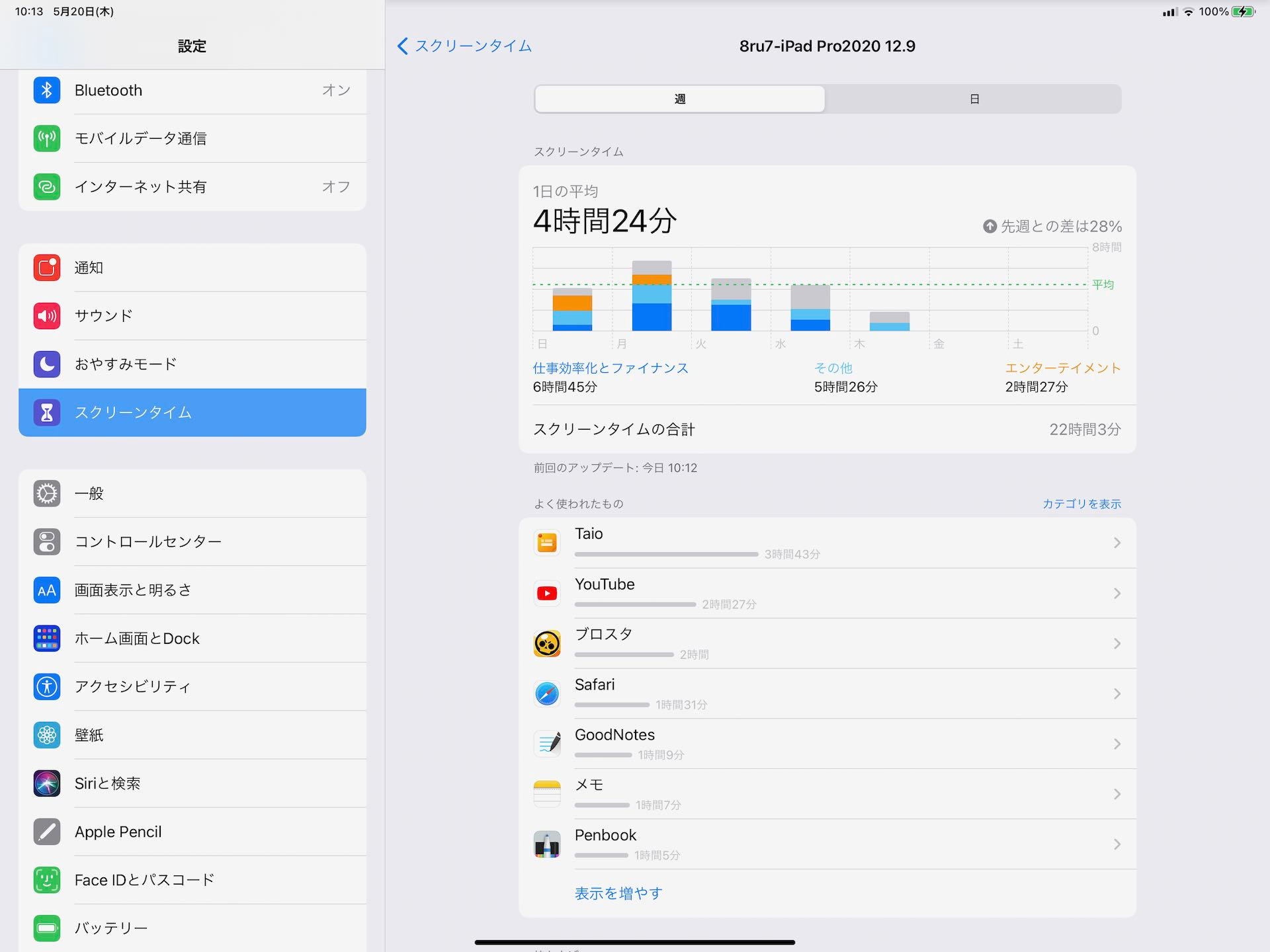Tap the 10:13 clock in status bar
This screenshot has width=1270, height=952.
coord(29,11)
